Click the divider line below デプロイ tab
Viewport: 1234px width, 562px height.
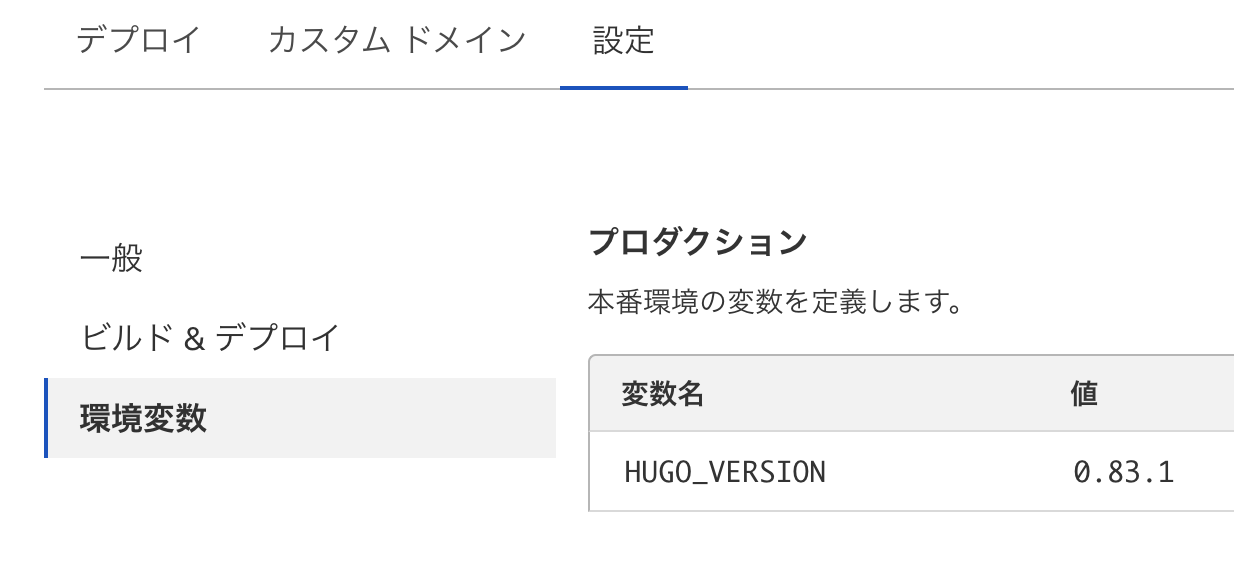point(139,89)
